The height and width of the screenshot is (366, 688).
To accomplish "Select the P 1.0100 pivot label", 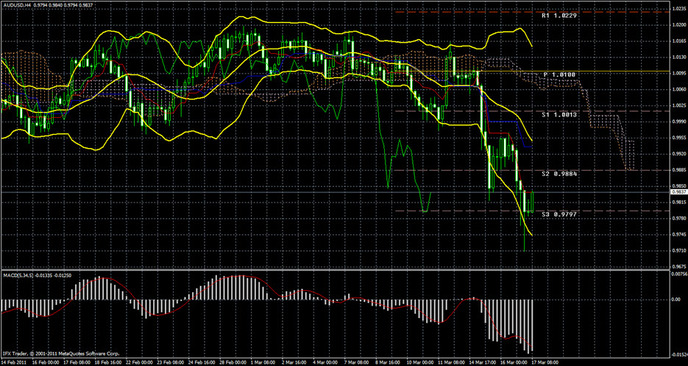I will [559, 75].
